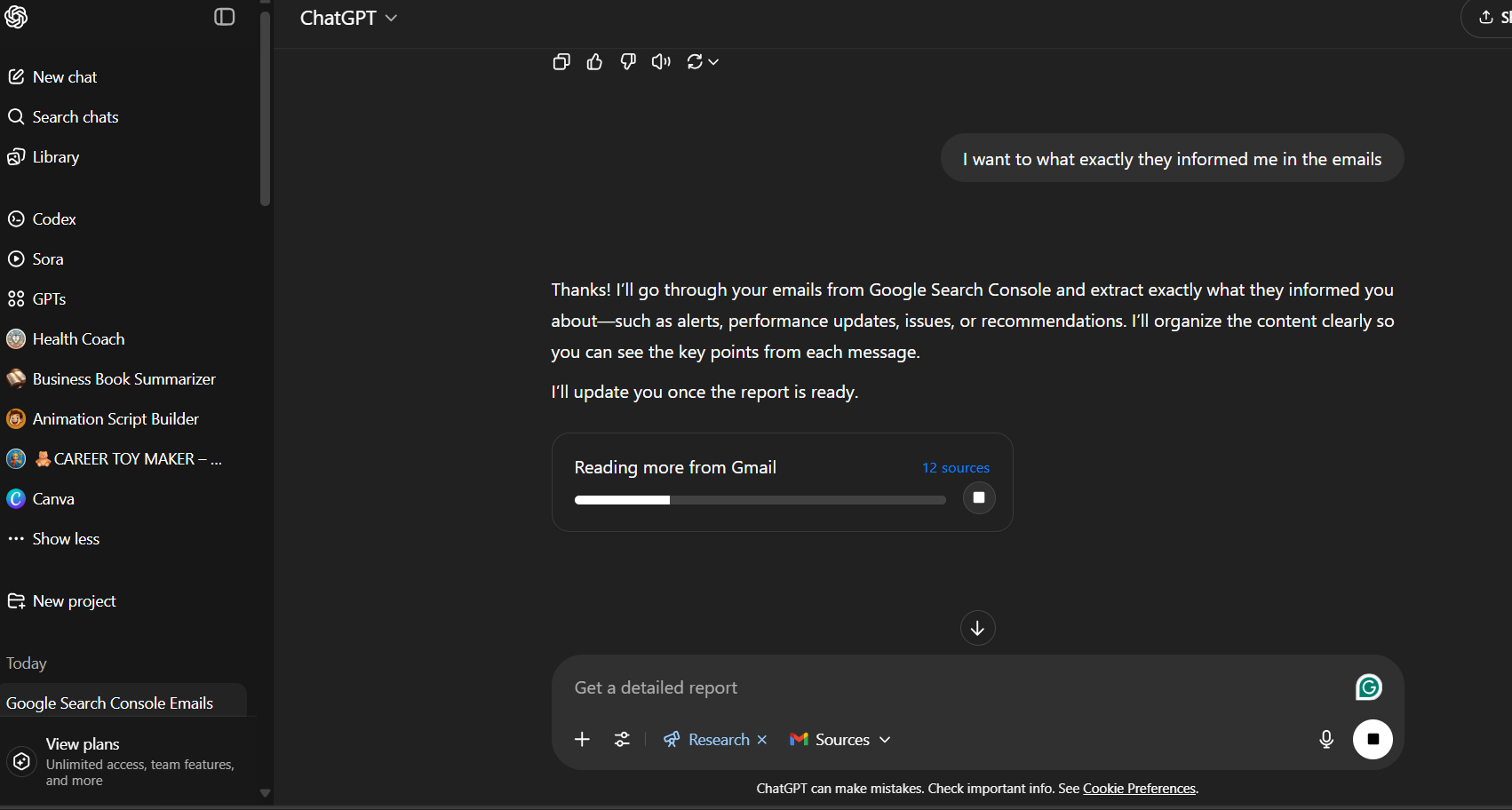Open the ChatGPT model selector dropdown
The width and height of the screenshot is (1512, 810).
click(x=348, y=18)
